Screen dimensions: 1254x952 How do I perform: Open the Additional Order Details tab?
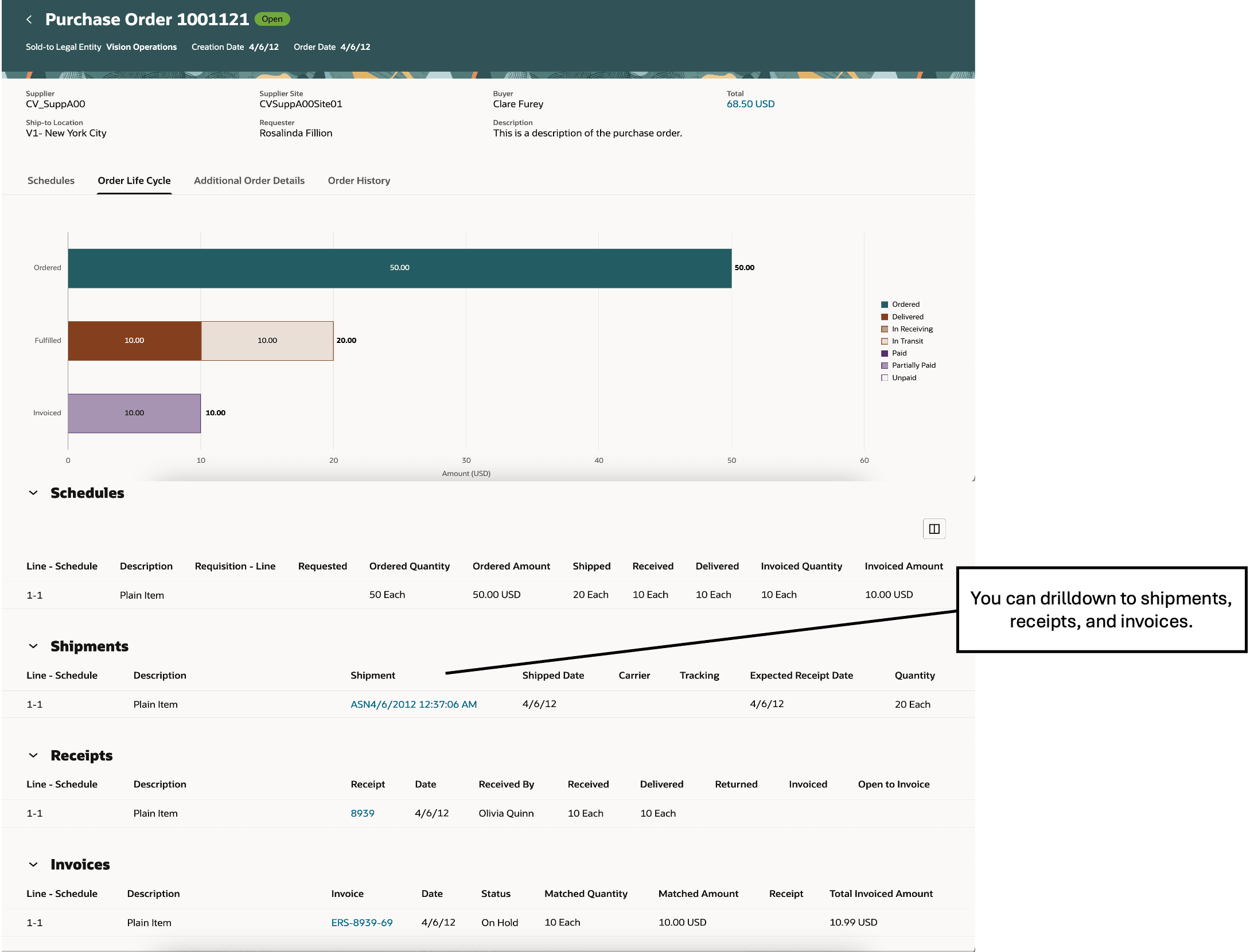coord(249,181)
